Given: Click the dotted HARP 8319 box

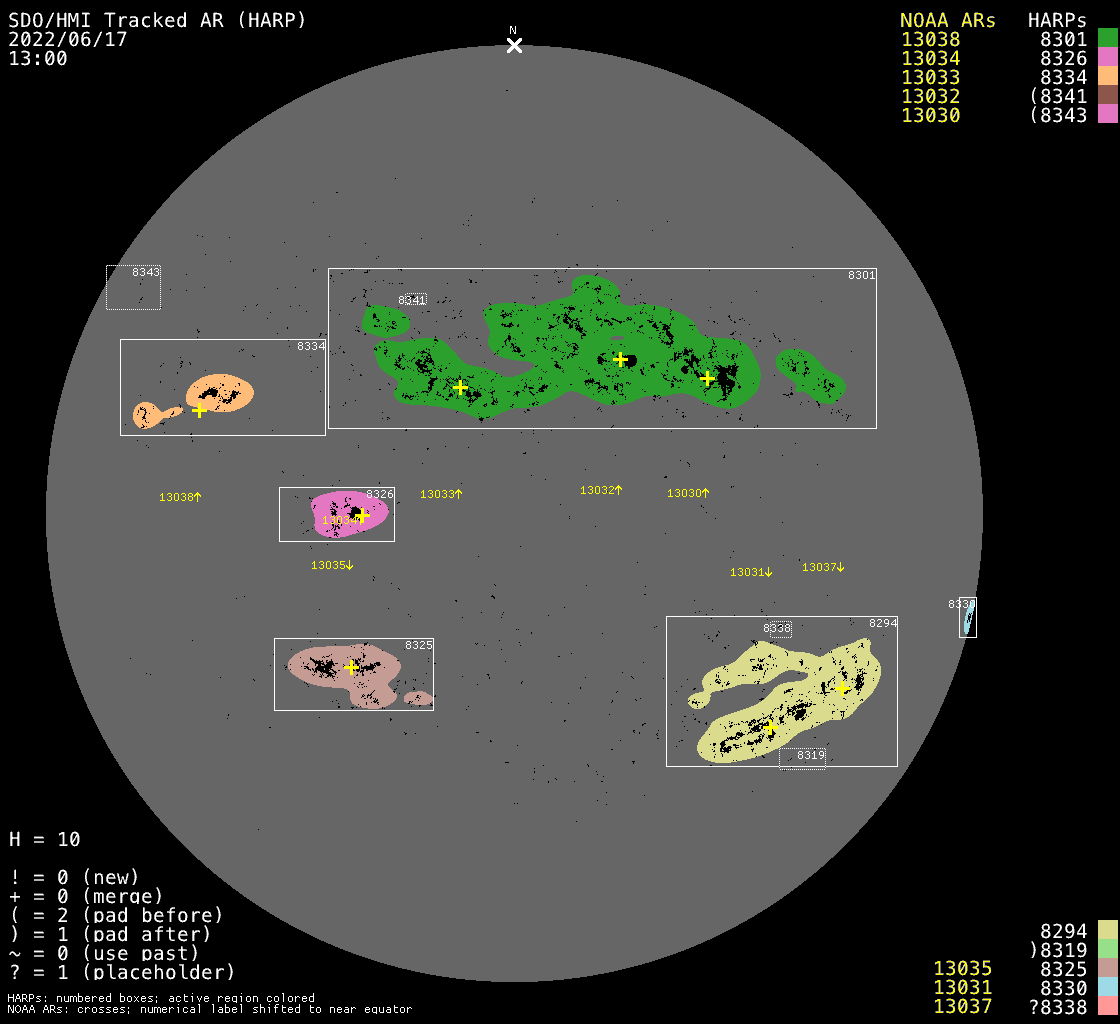Looking at the screenshot, I should 802,759.
